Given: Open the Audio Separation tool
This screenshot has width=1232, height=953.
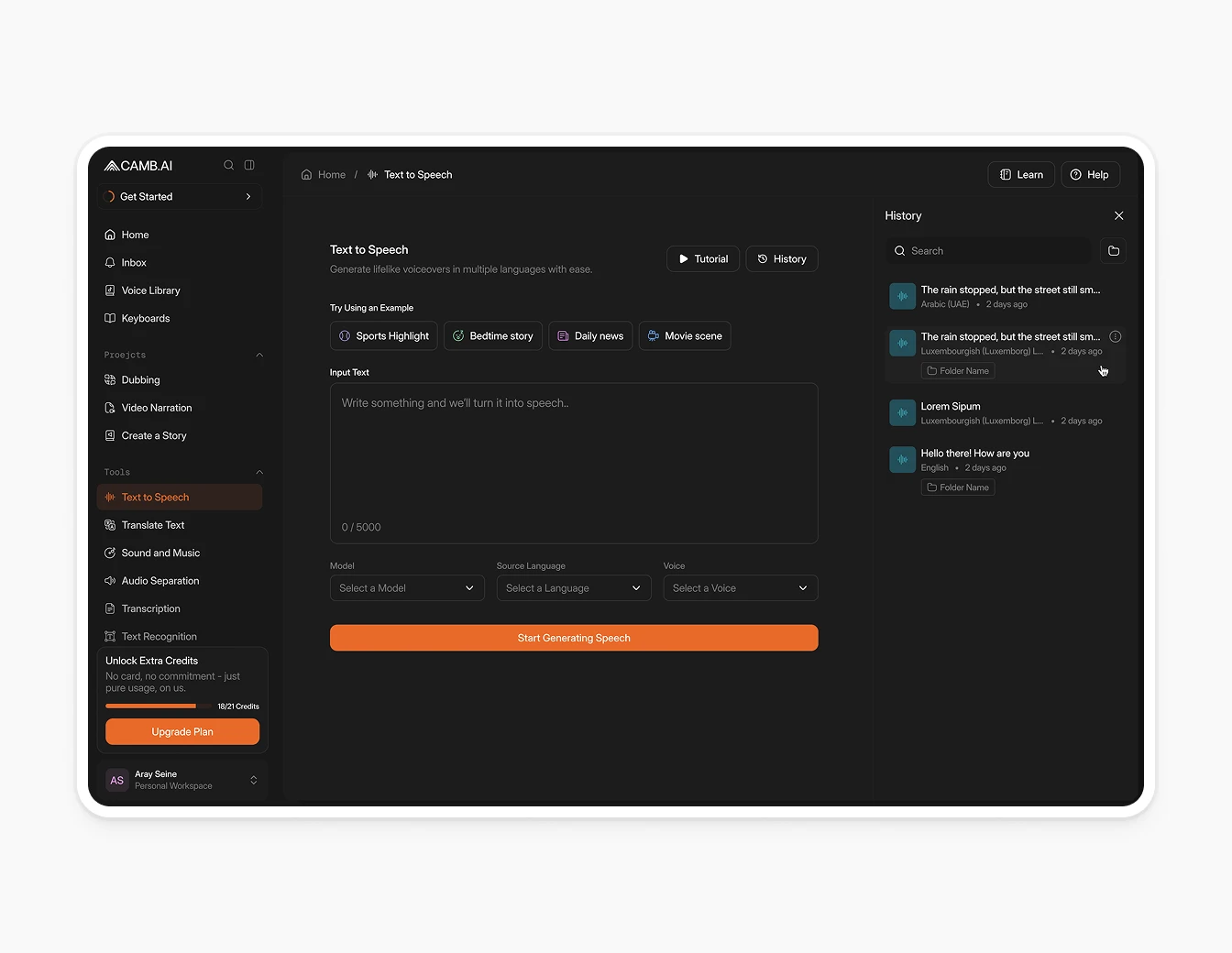Looking at the screenshot, I should pos(159,581).
